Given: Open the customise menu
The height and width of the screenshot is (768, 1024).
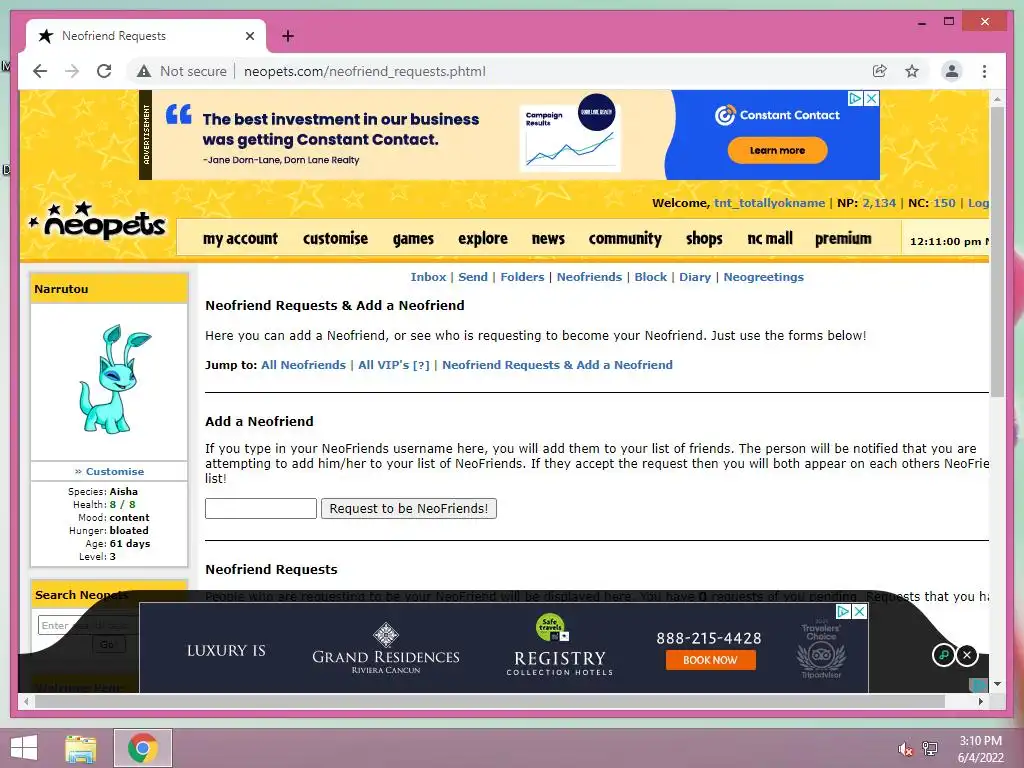Looking at the screenshot, I should 335,239.
